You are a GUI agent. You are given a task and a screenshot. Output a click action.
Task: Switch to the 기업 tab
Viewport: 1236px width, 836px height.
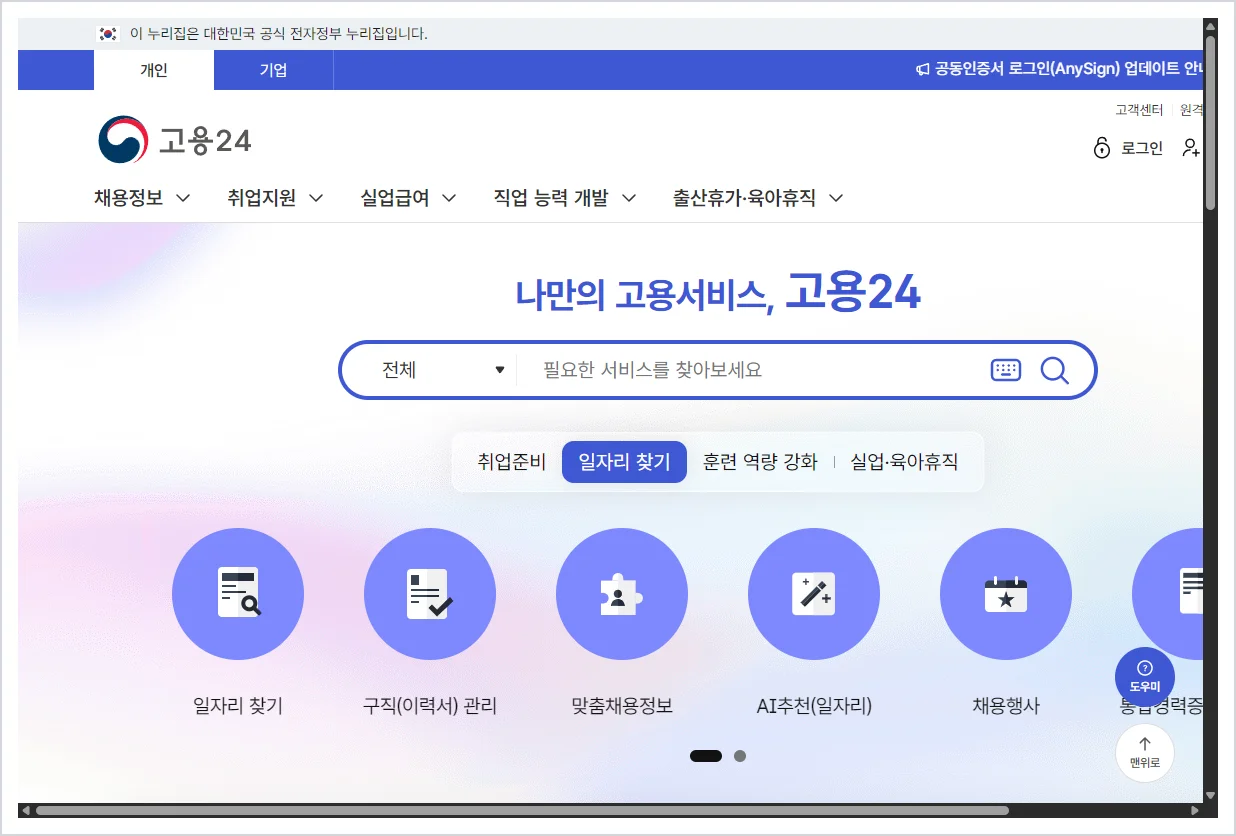273,70
